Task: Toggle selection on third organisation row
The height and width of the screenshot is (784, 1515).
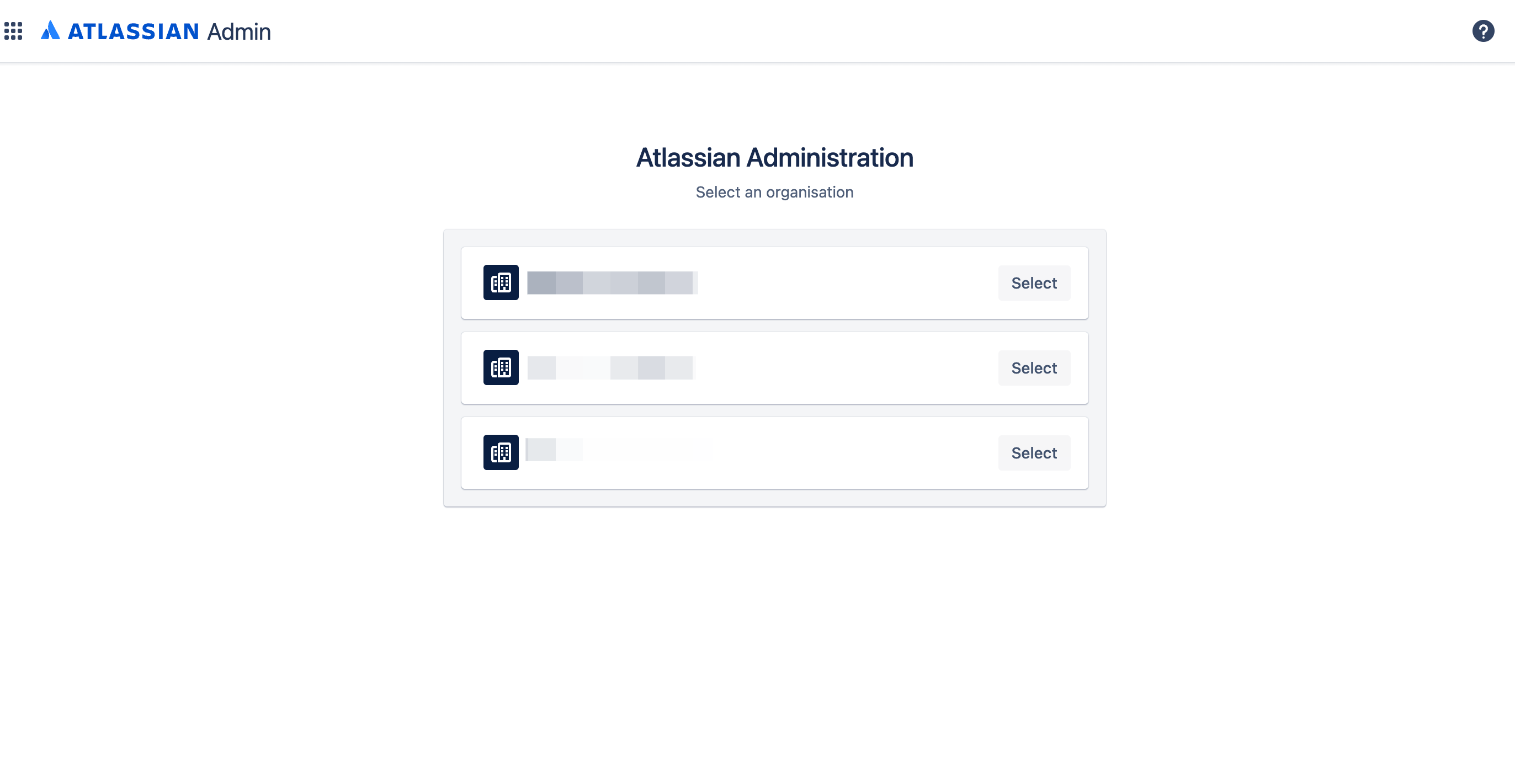Action: [1034, 453]
